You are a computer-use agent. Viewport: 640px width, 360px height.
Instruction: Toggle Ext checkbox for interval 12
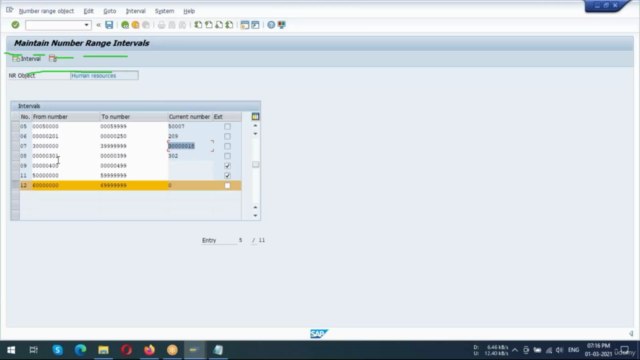point(227,185)
